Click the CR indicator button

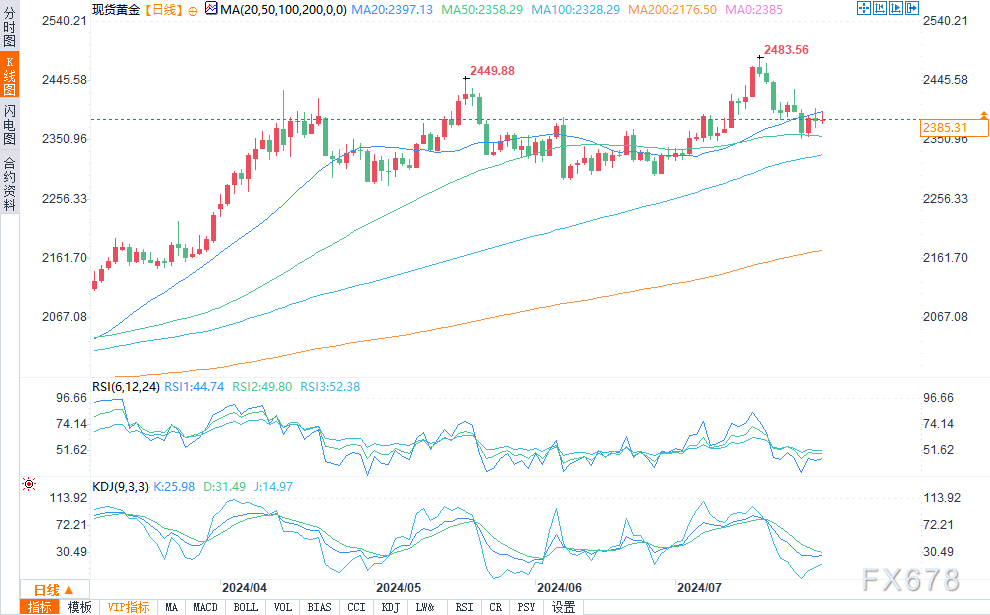tap(496, 607)
